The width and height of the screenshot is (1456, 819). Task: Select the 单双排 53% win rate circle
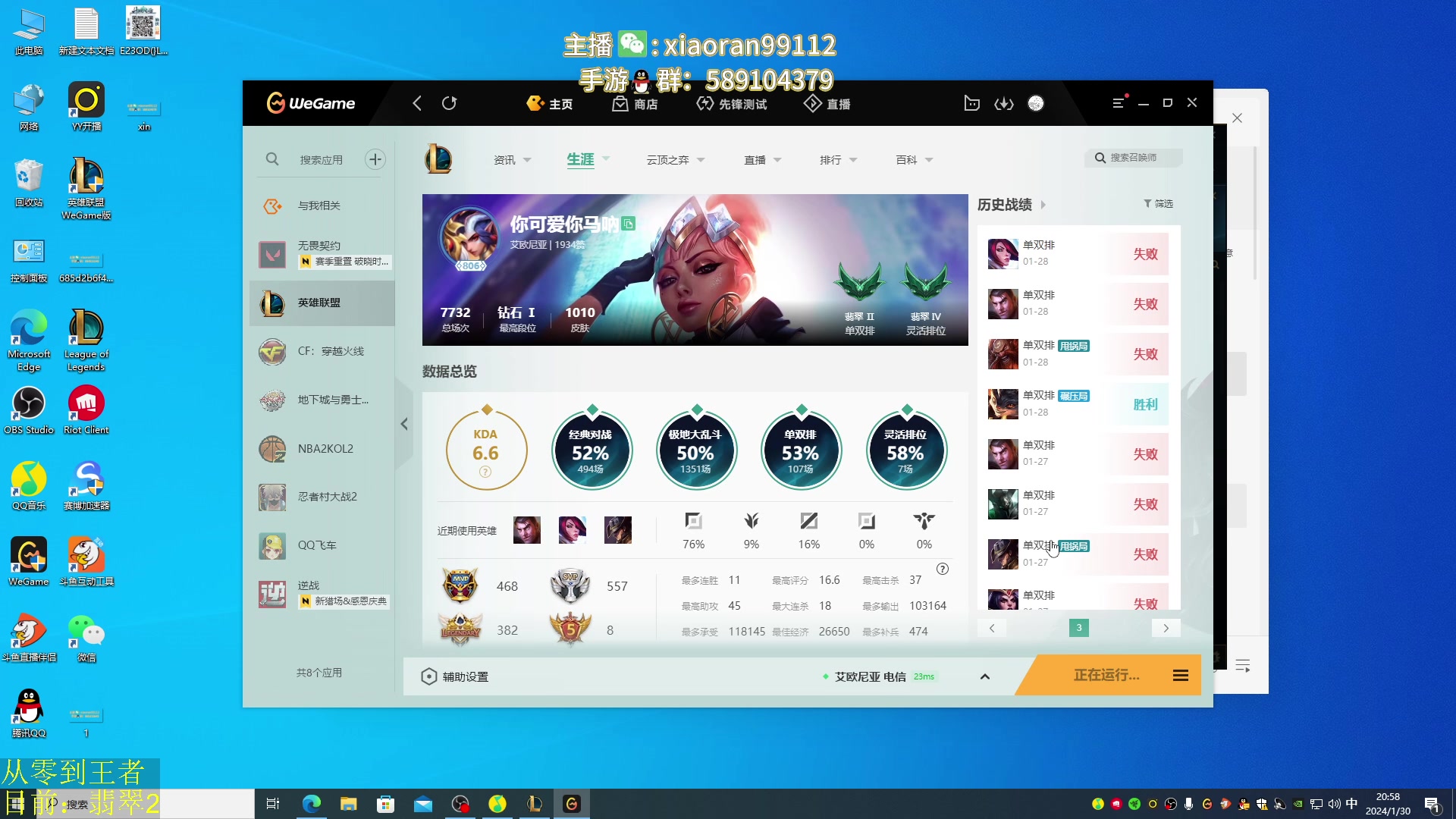coord(801,450)
